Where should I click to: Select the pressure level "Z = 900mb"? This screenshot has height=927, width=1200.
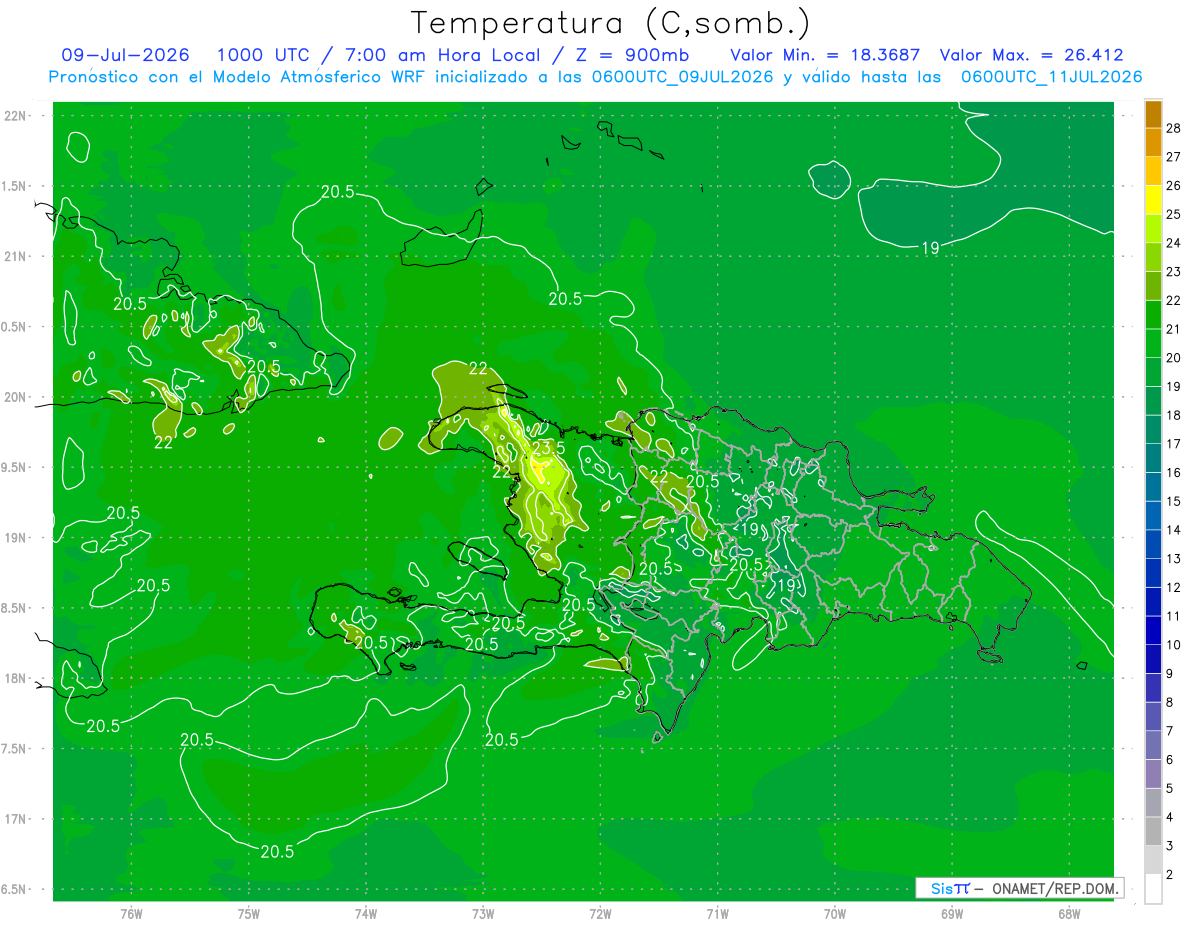pyautogui.click(x=633, y=55)
